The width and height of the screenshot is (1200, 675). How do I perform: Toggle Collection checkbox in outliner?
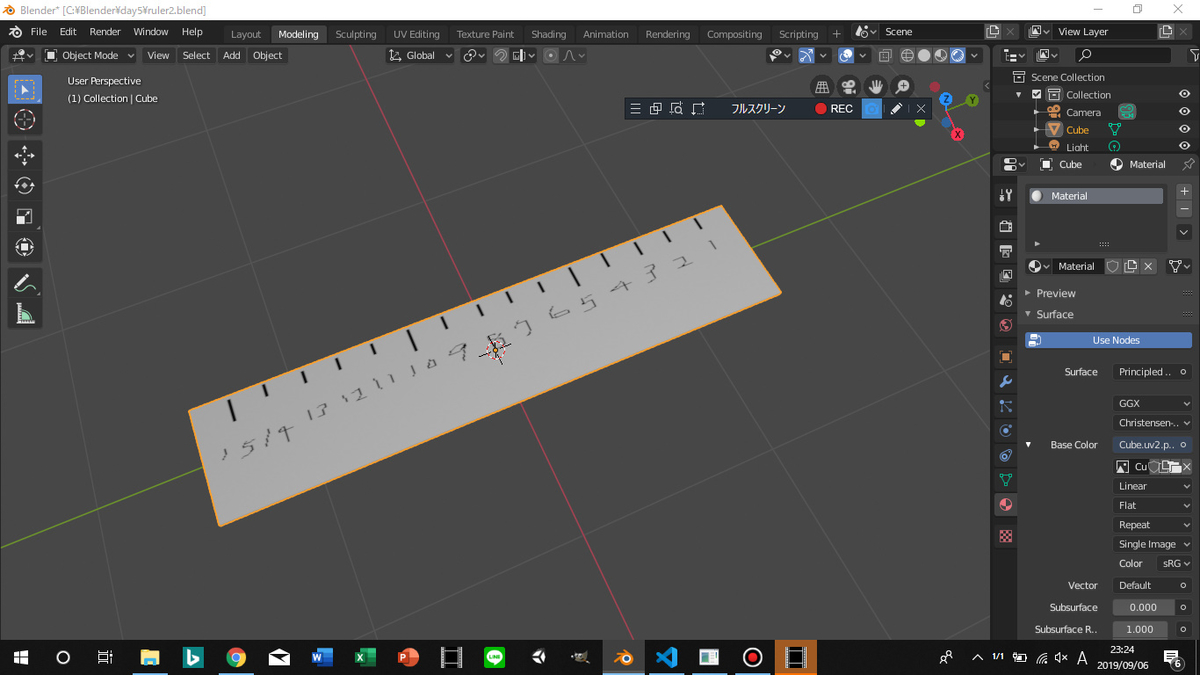[x=1037, y=95]
